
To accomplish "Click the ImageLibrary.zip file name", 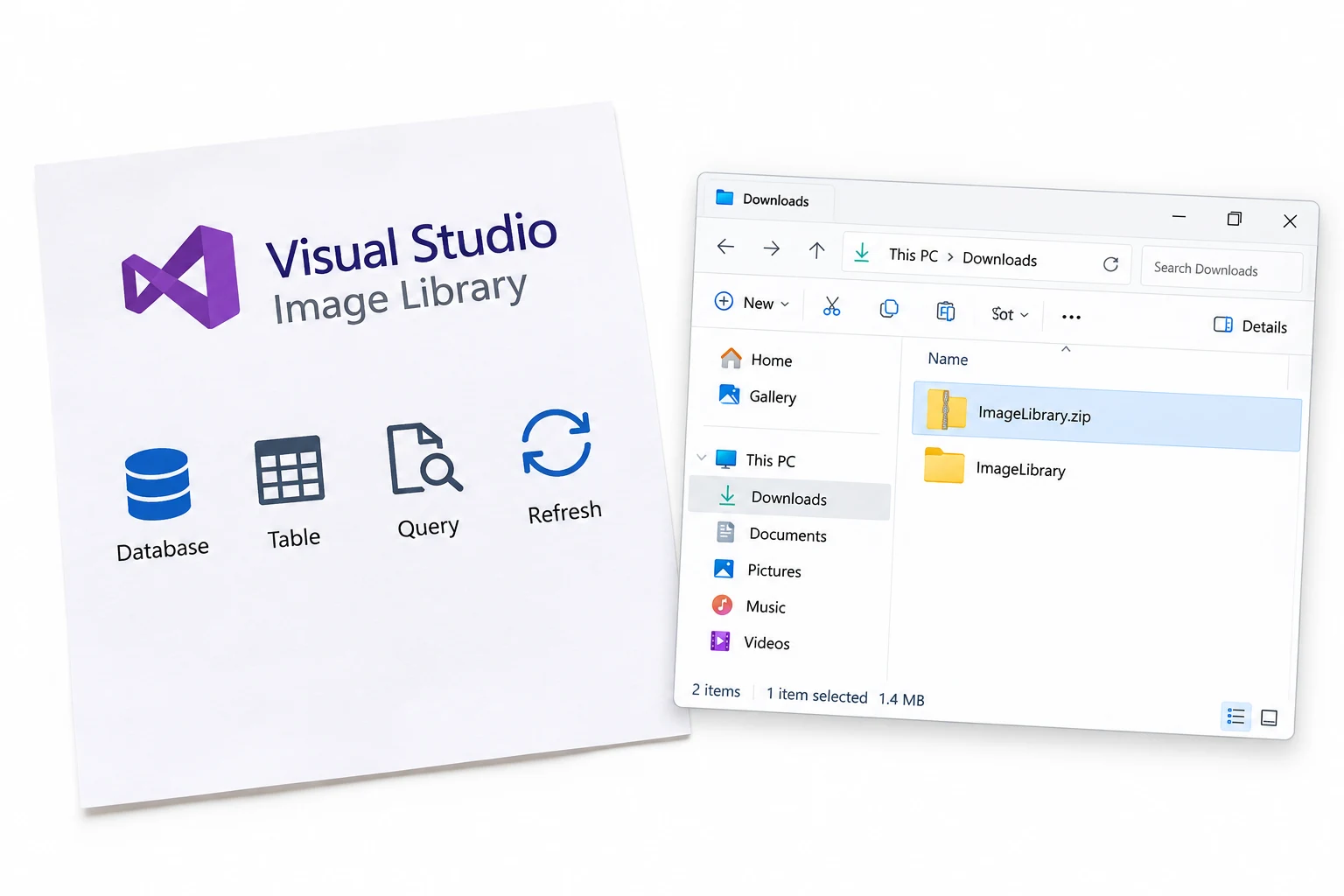I will [1034, 414].
